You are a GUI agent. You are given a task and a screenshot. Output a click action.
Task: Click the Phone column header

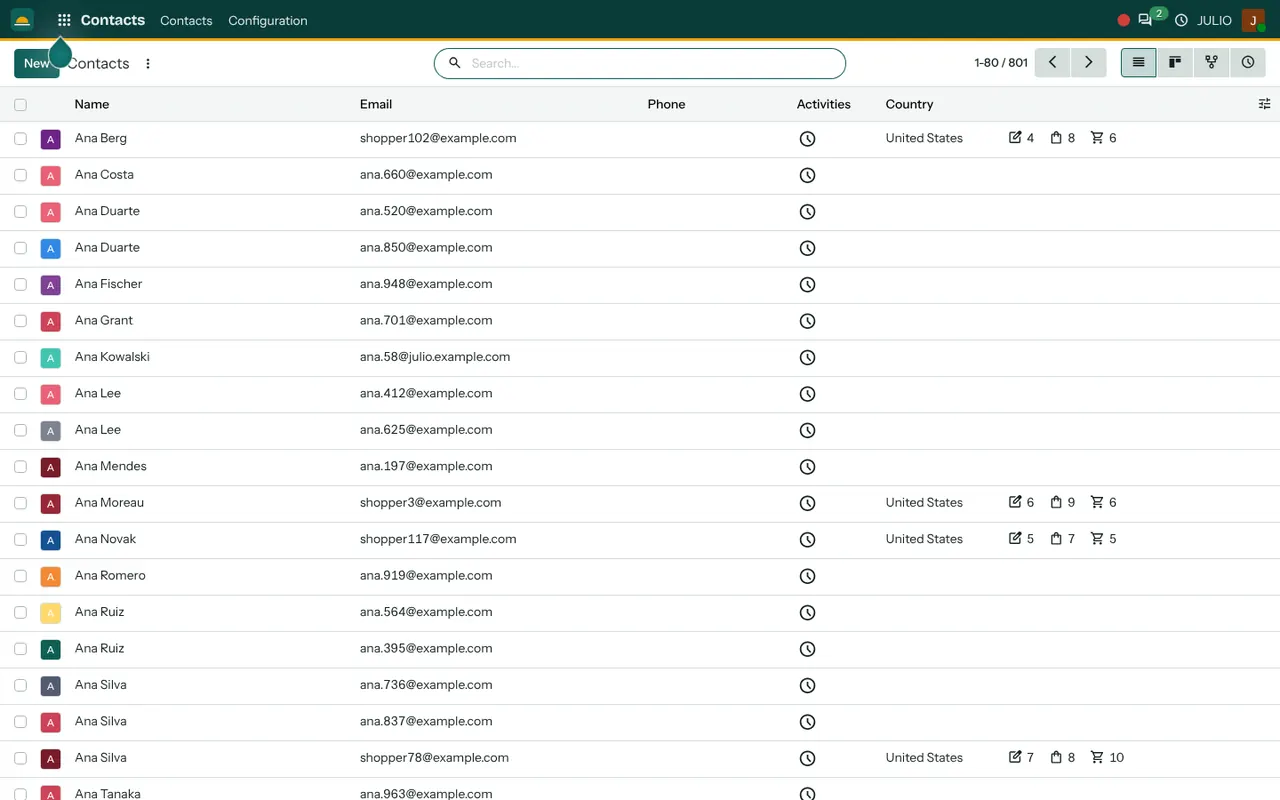(x=666, y=104)
